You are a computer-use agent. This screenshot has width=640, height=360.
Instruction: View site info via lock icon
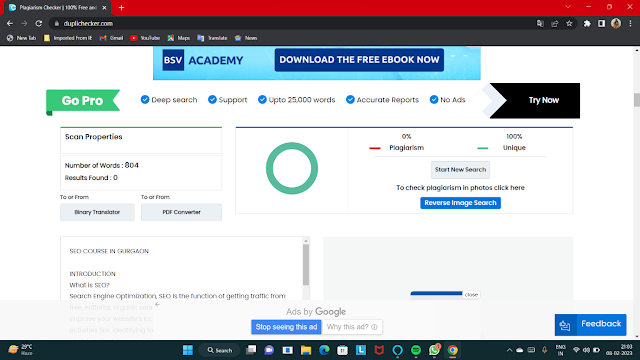coord(57,24)
